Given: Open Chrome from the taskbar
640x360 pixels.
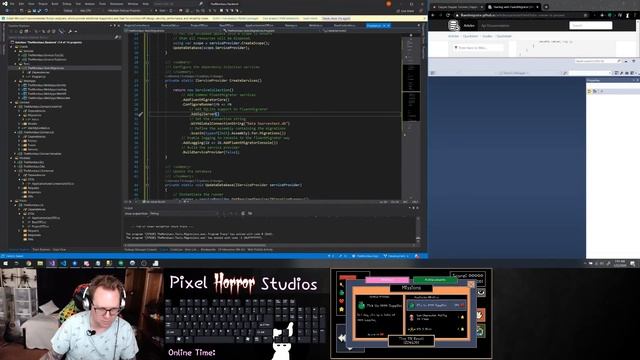Looking at the screenshot, I should (29, 264).
